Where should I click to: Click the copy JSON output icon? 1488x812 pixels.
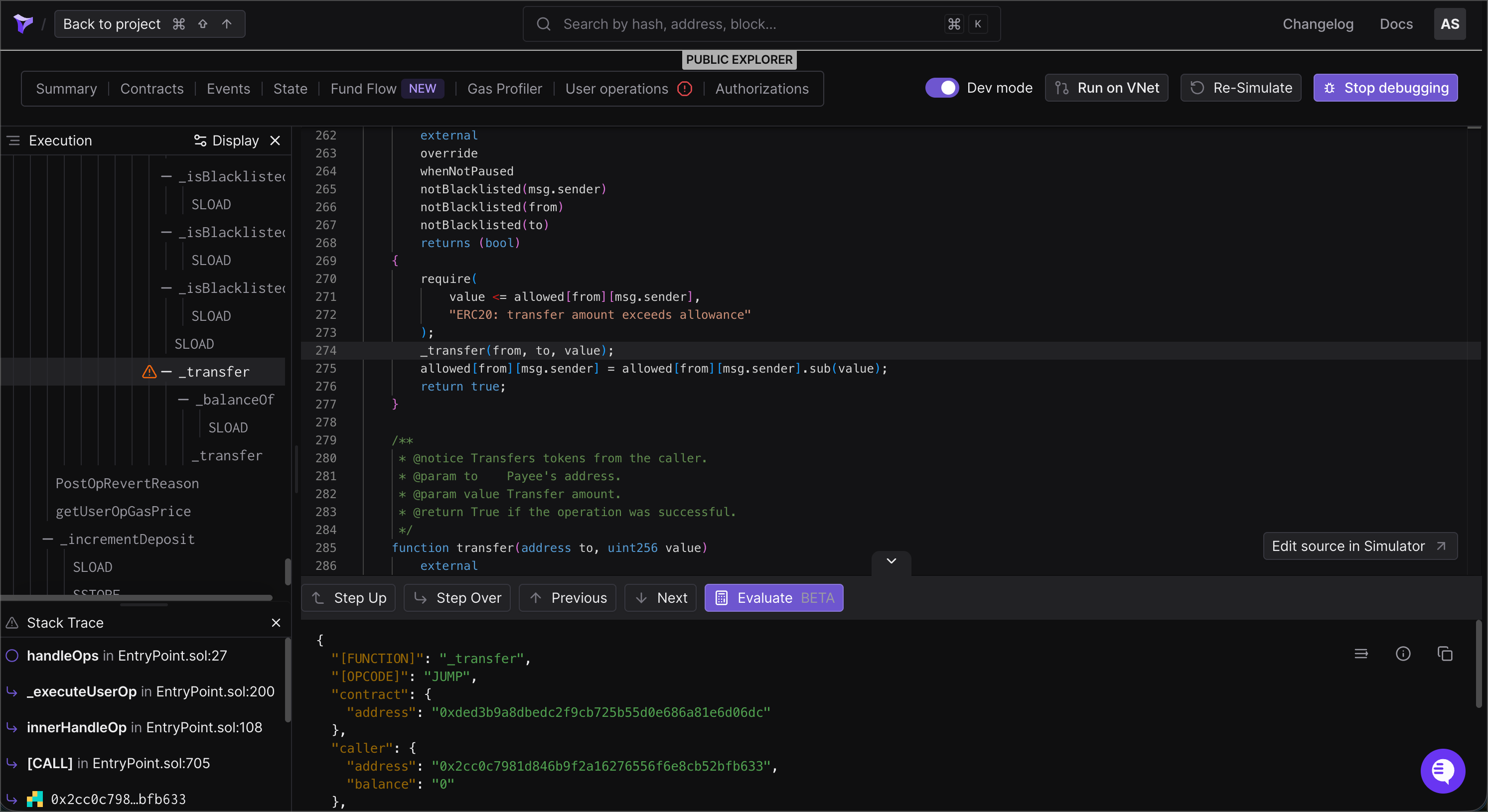pos(1445,654)
